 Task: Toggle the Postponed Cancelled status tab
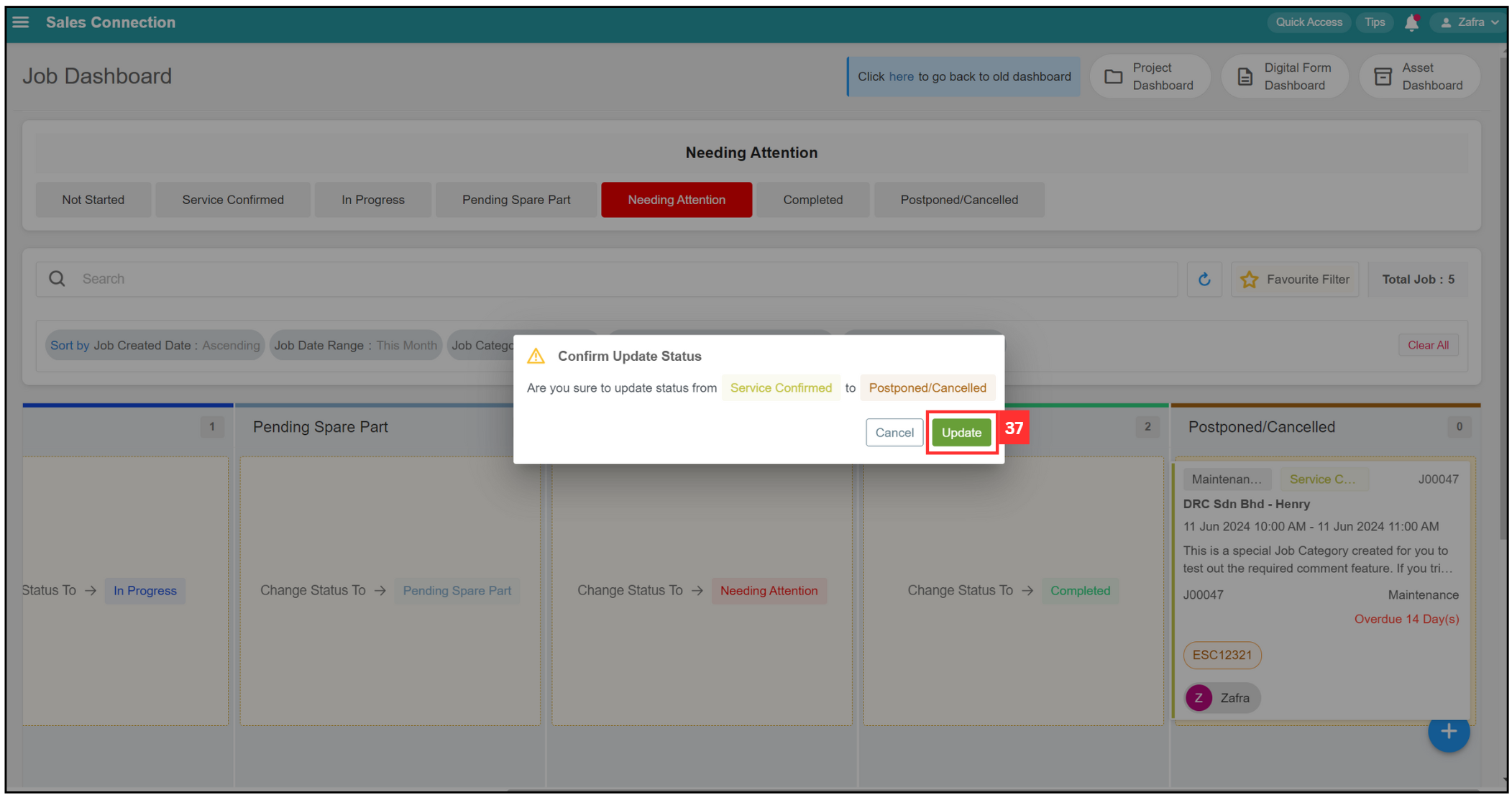point(957,199)
